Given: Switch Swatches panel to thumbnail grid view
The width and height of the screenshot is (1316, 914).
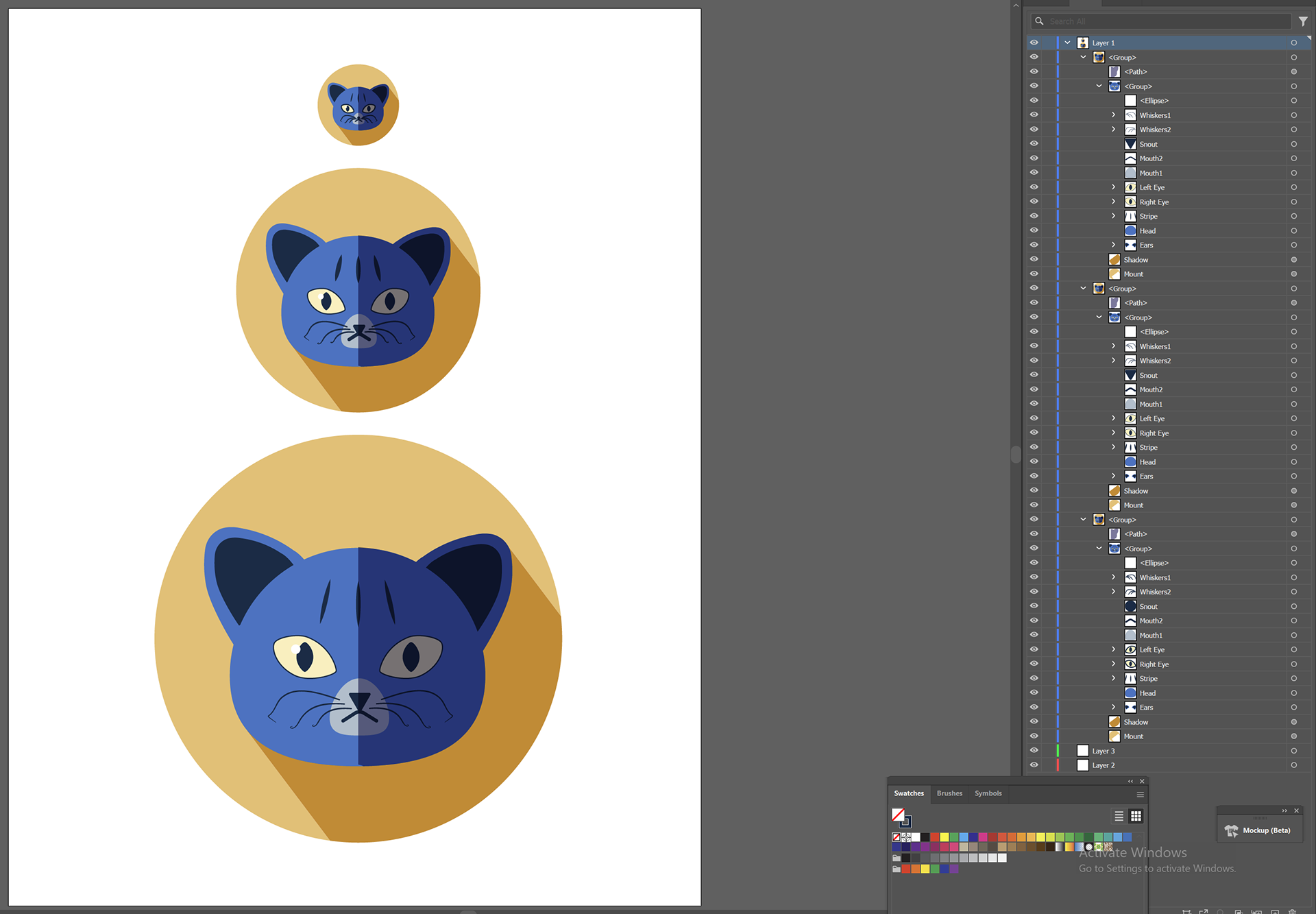Looking at the screenshot, I should pos(1136,816).
